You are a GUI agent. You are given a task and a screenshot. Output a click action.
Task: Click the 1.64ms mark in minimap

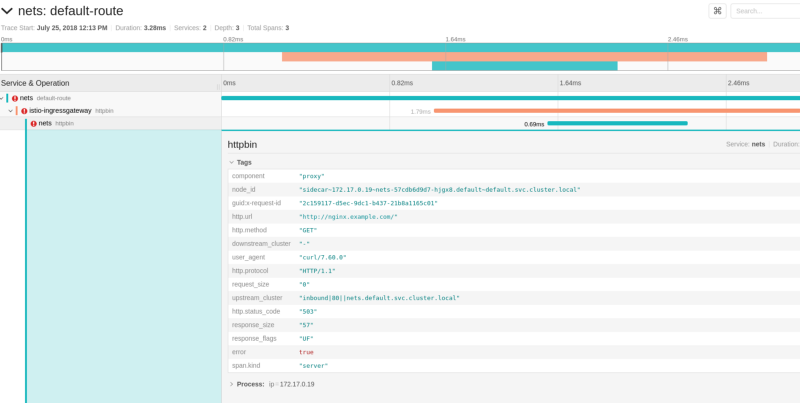tap(455, 39)
